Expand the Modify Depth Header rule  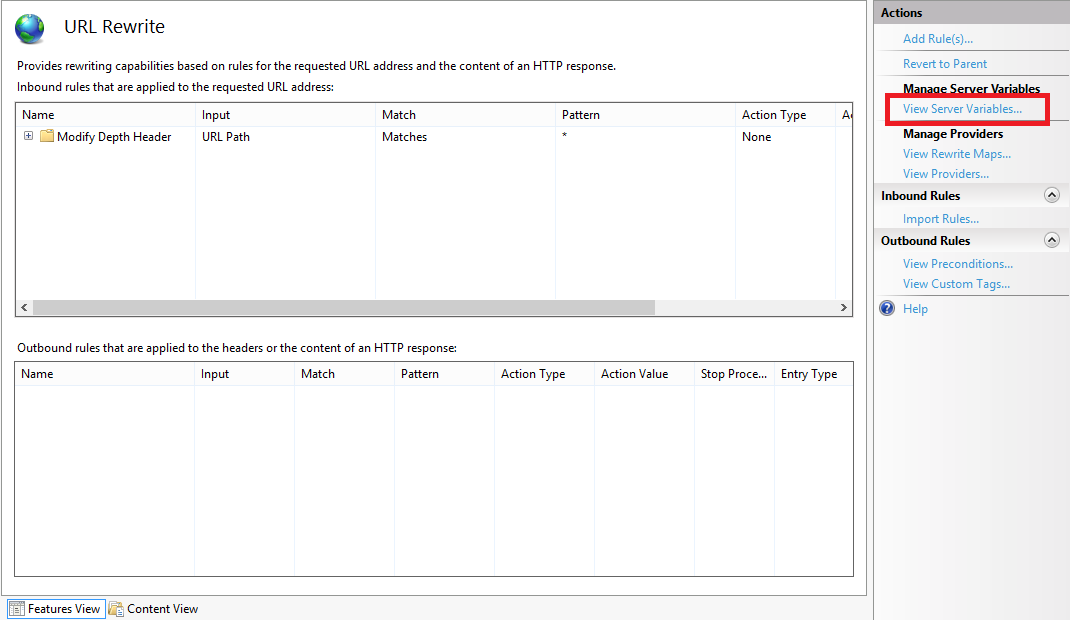tap(28, 137)
